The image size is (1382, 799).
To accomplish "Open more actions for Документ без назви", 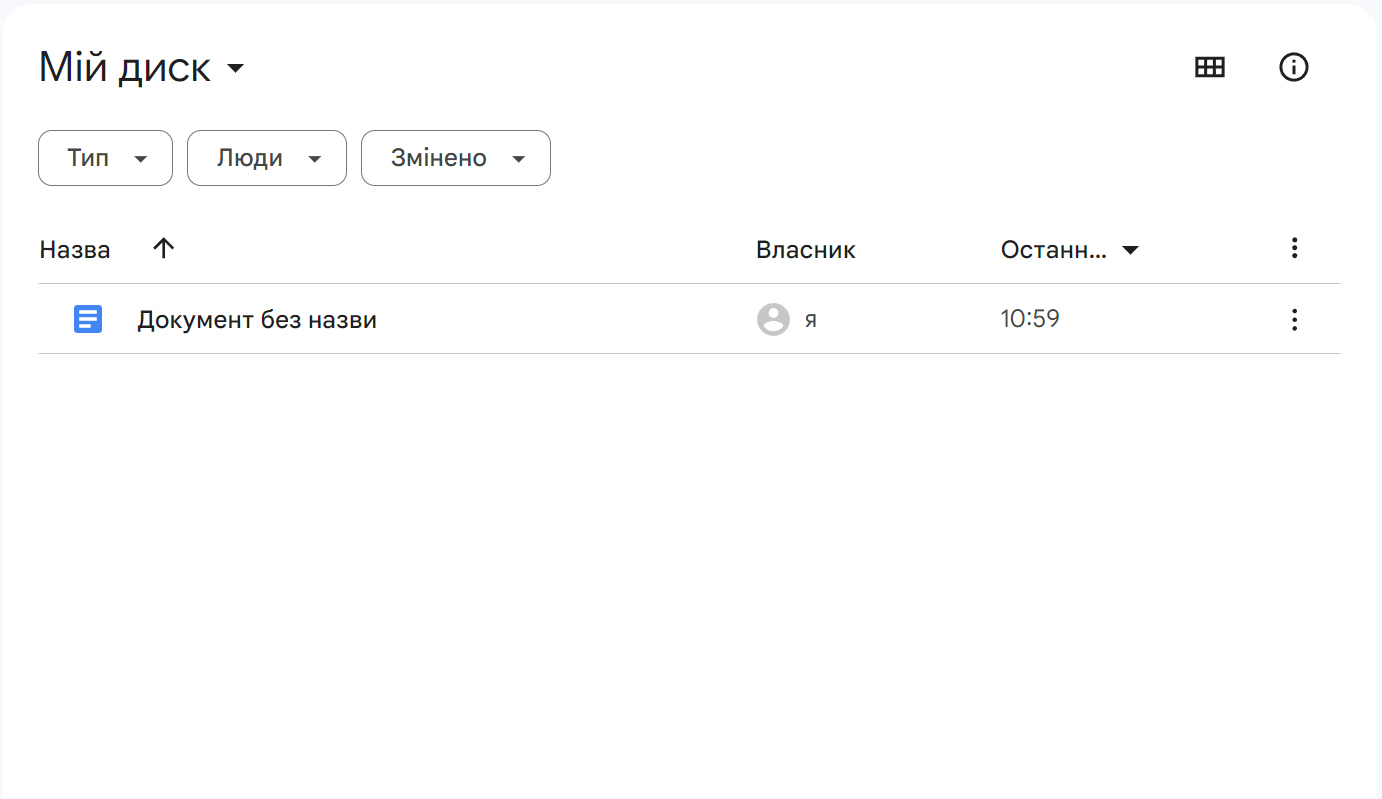I will click(1294, 320).
